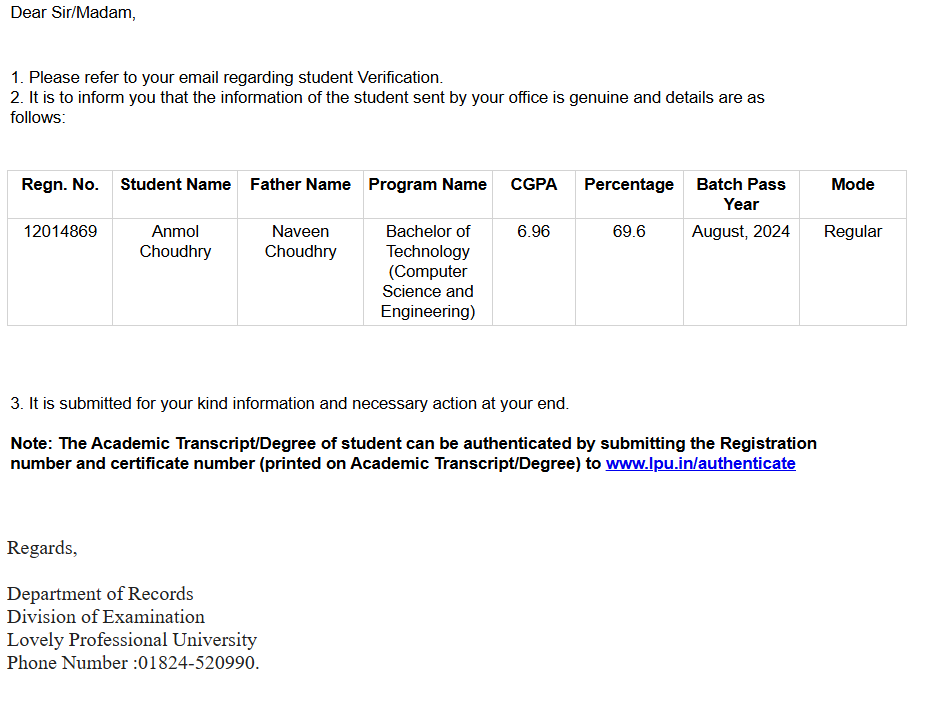Screen dimensions: 936x708
Task: Click the phone number 01824-520990 text
Action: pos(198,663)
